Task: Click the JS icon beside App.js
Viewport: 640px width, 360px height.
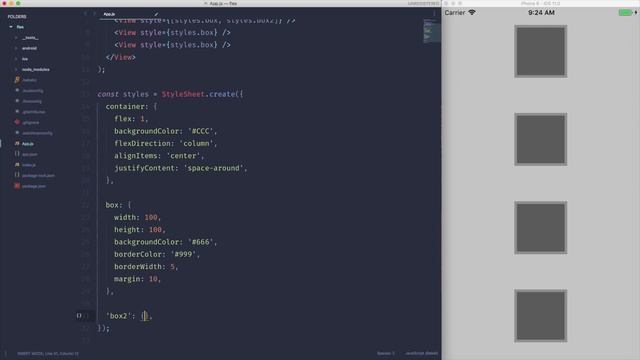Action: click(17, 144)
